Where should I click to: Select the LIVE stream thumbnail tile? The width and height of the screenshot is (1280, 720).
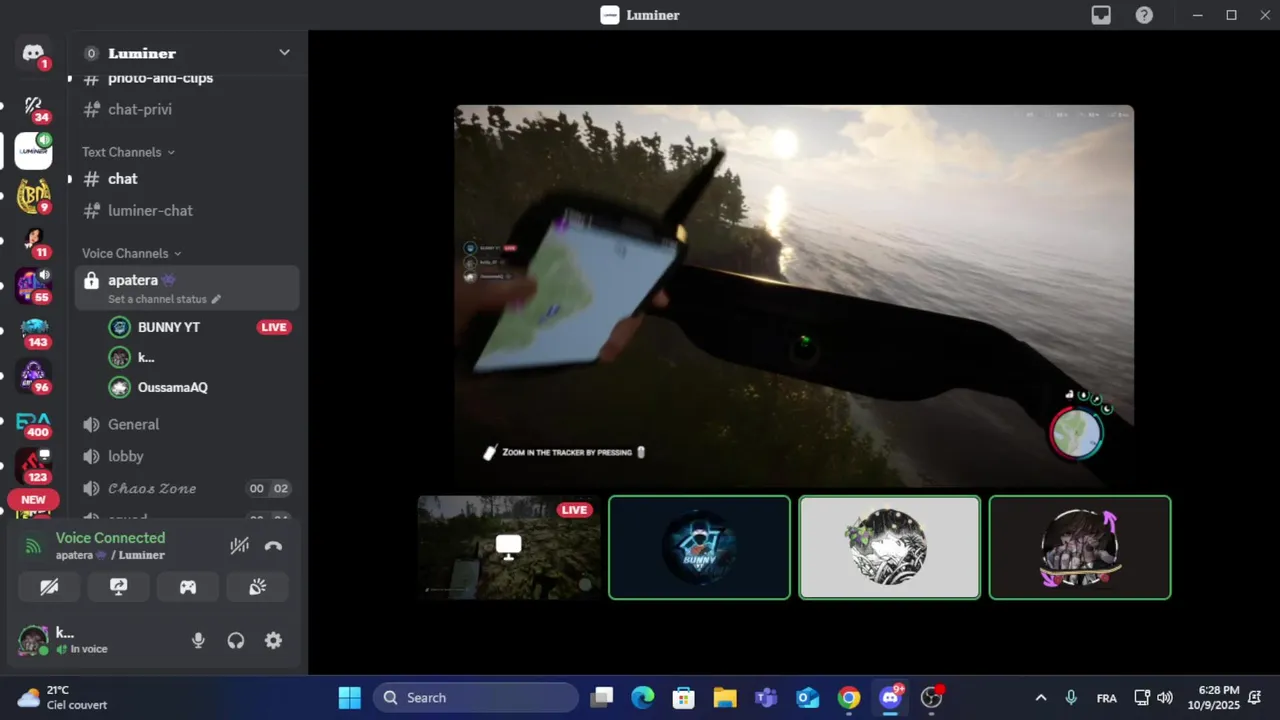[509, 547]
